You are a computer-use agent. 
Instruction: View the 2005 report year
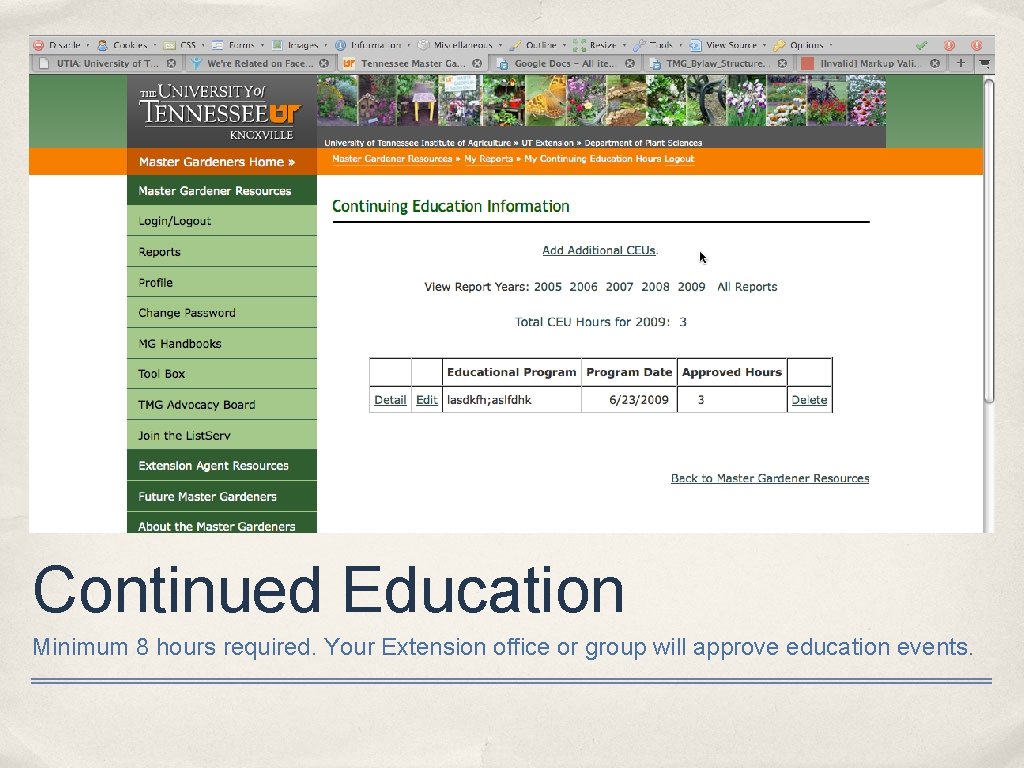547,287
